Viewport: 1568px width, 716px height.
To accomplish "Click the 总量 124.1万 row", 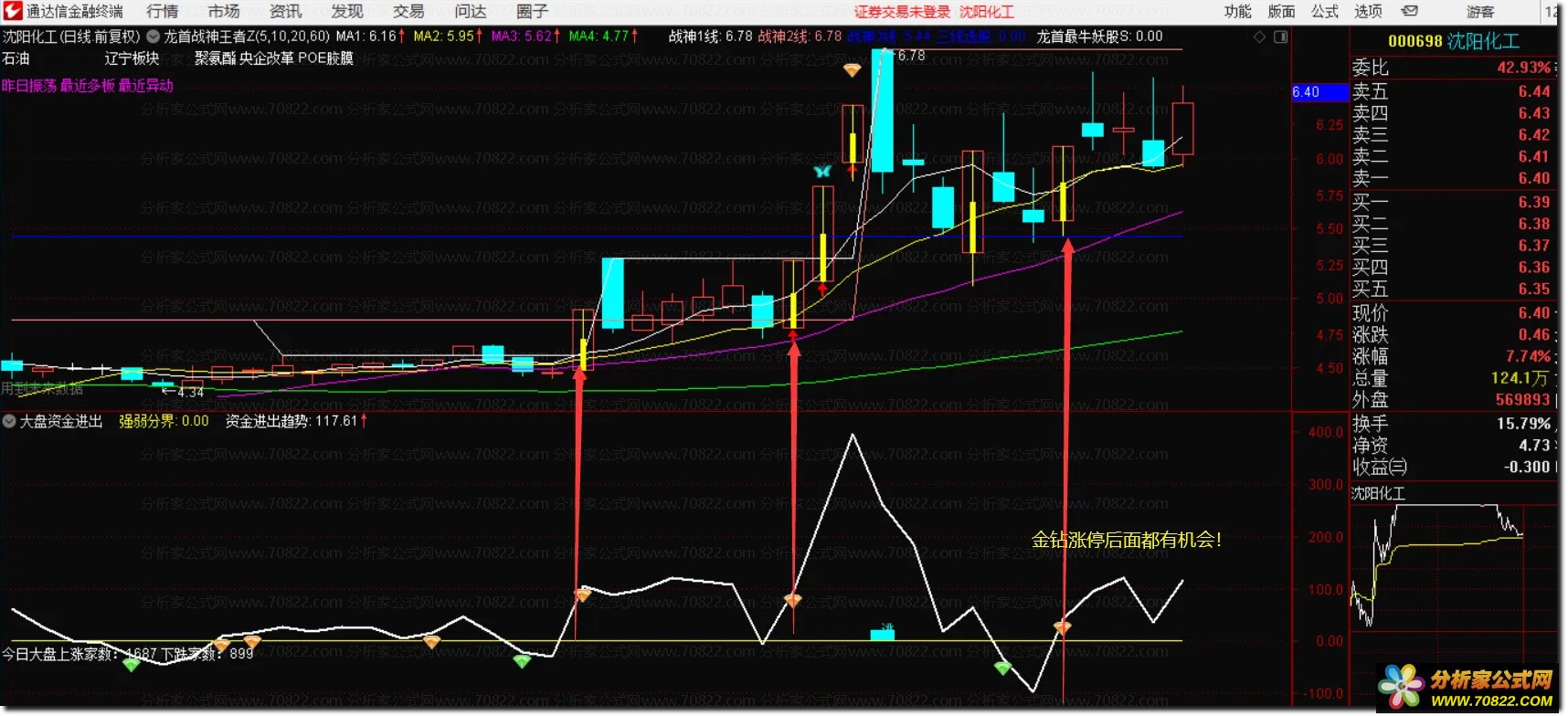I will 1452,377.
